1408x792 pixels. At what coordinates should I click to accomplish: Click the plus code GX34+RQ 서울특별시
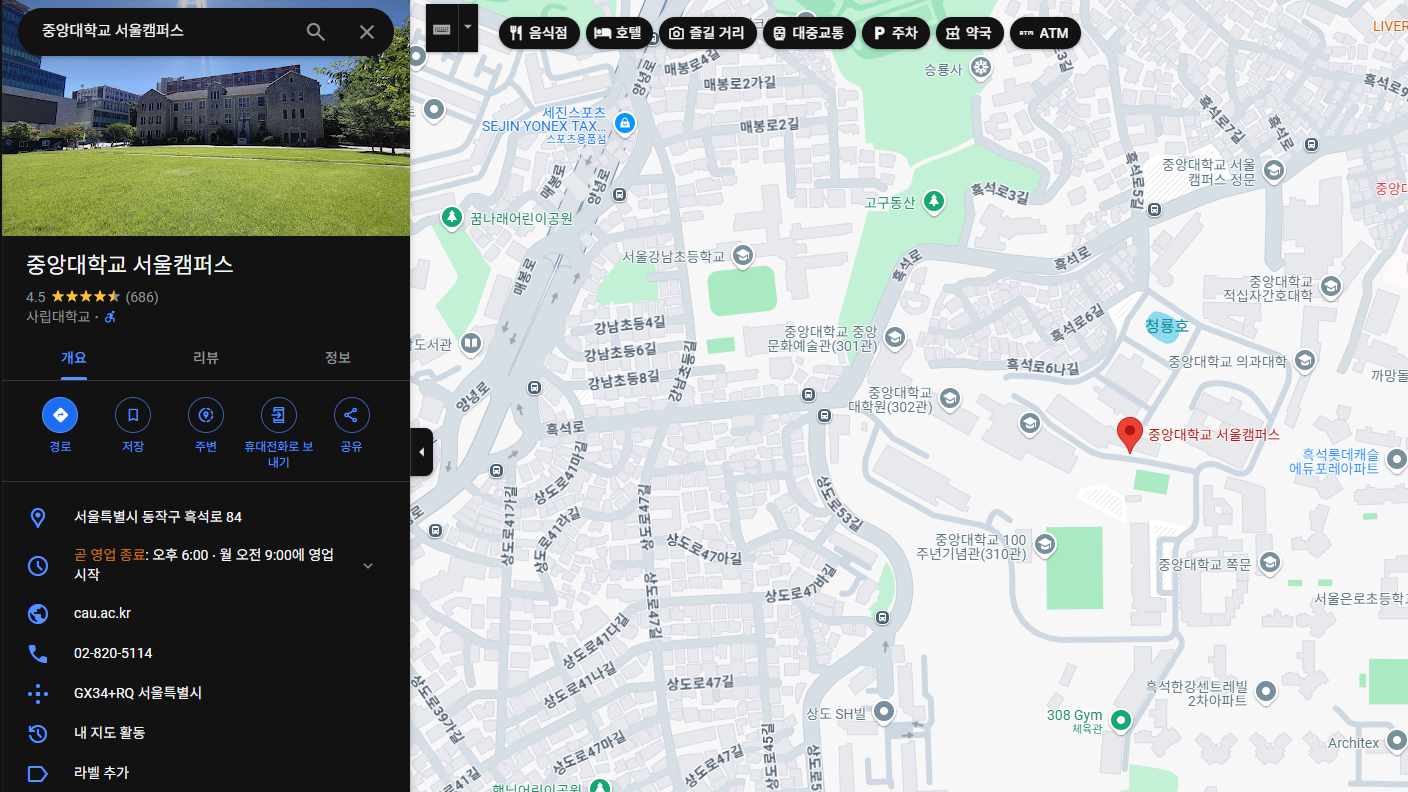coord(138,693)
